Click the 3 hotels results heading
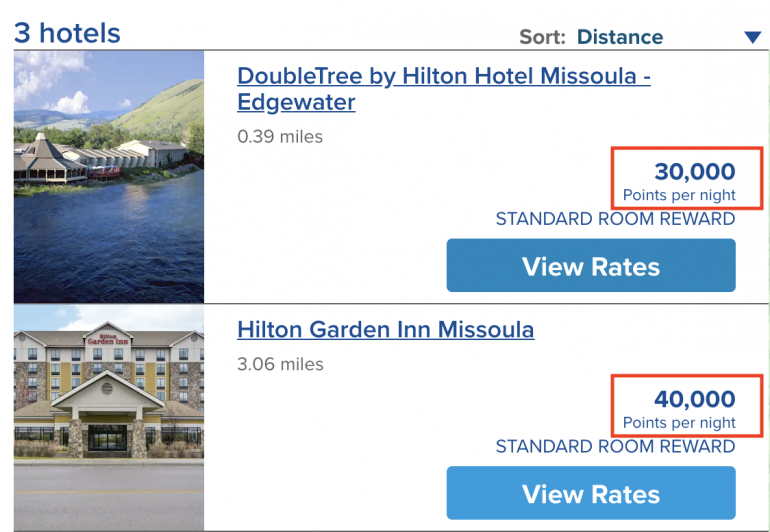This screenshot has height=532, width=770. pos(67,33)
